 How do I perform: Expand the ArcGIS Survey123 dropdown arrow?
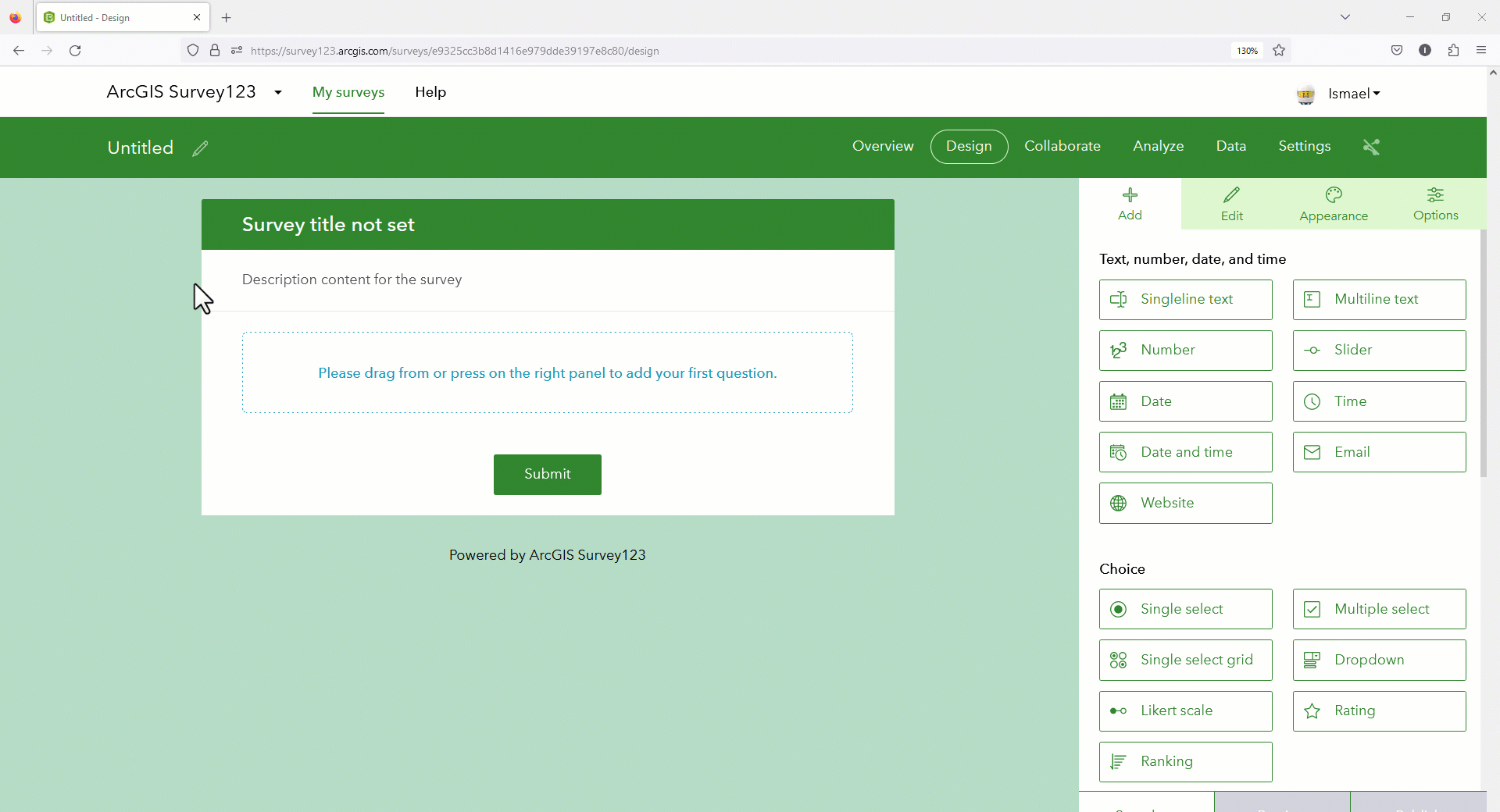[x=277, y=93]
